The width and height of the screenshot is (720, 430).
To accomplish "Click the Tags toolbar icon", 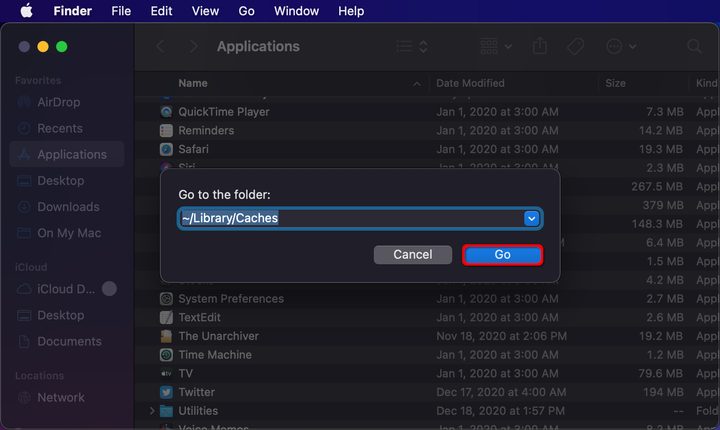I will pyautogui.click(x=575, y=46).
